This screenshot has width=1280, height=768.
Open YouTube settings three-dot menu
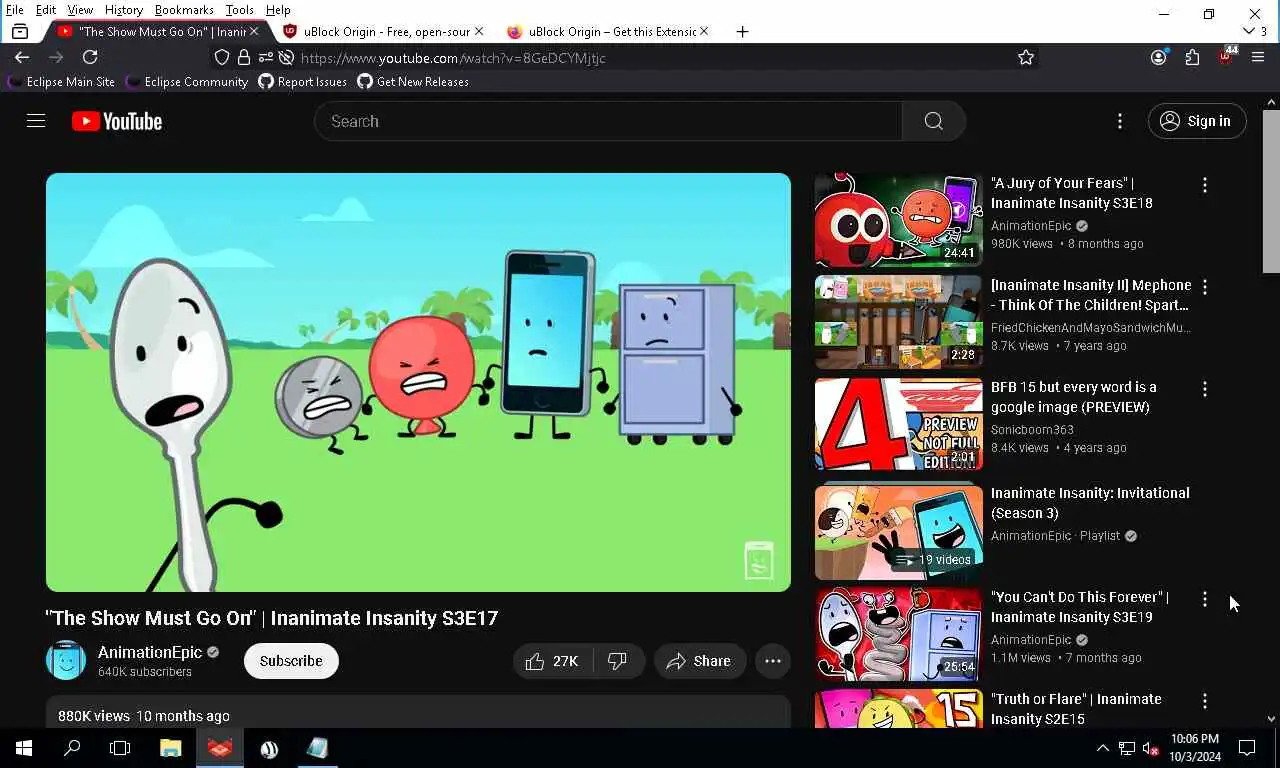coord(1120,121)
